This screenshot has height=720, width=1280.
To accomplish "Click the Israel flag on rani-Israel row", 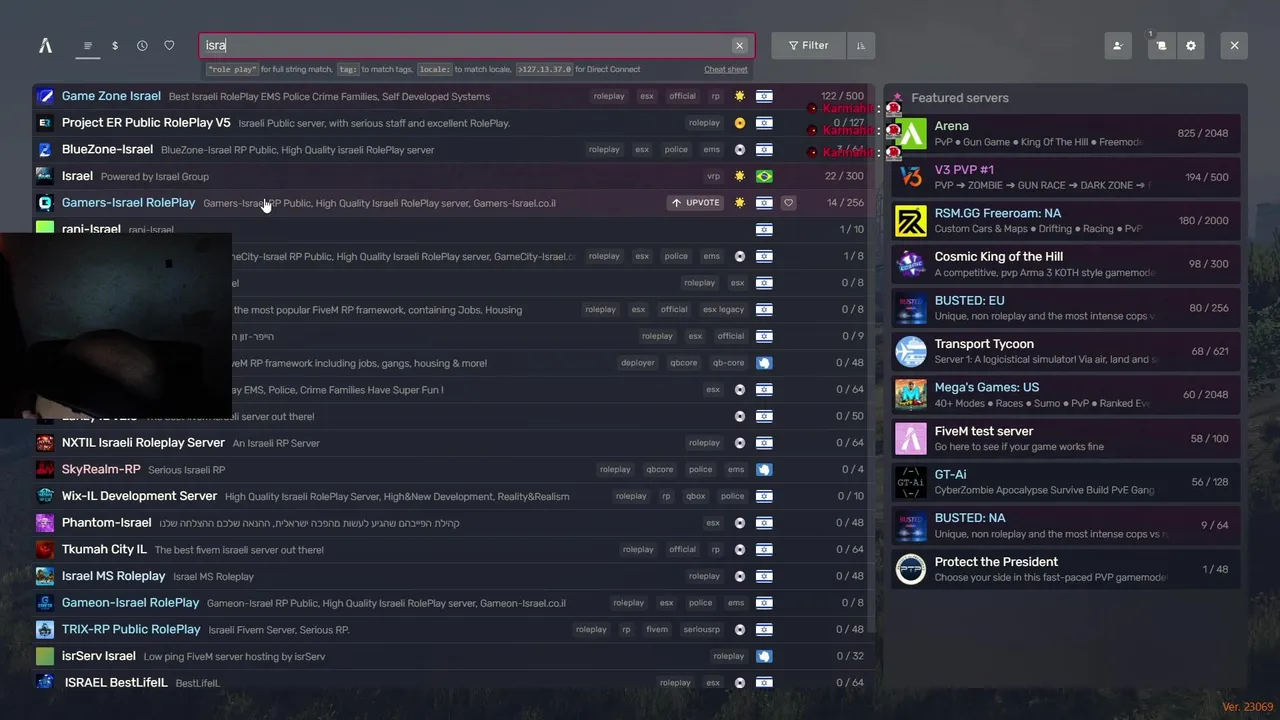I will coord(764,229).
